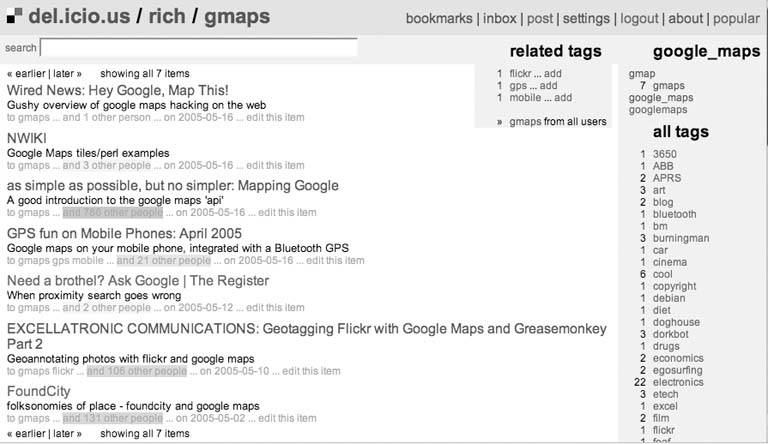Click the 'flickr' related tag
This screenshot has height=444, width=768.
(520, 74)
